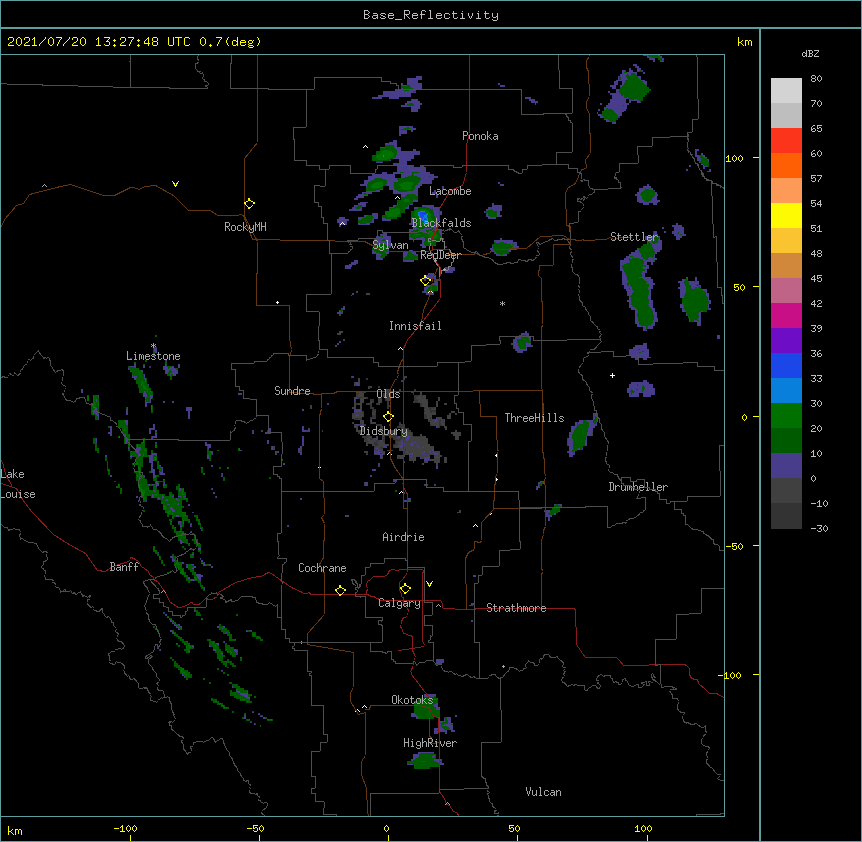The image size is (862, 842).
Task: Click the HighRiver label
Action: point(430,743)
